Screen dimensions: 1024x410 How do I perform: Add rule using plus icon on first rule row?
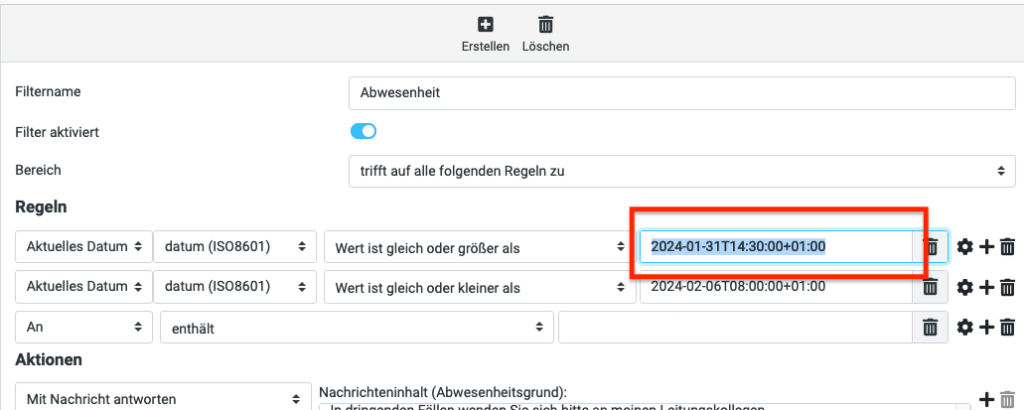click(x=986, y=247)
